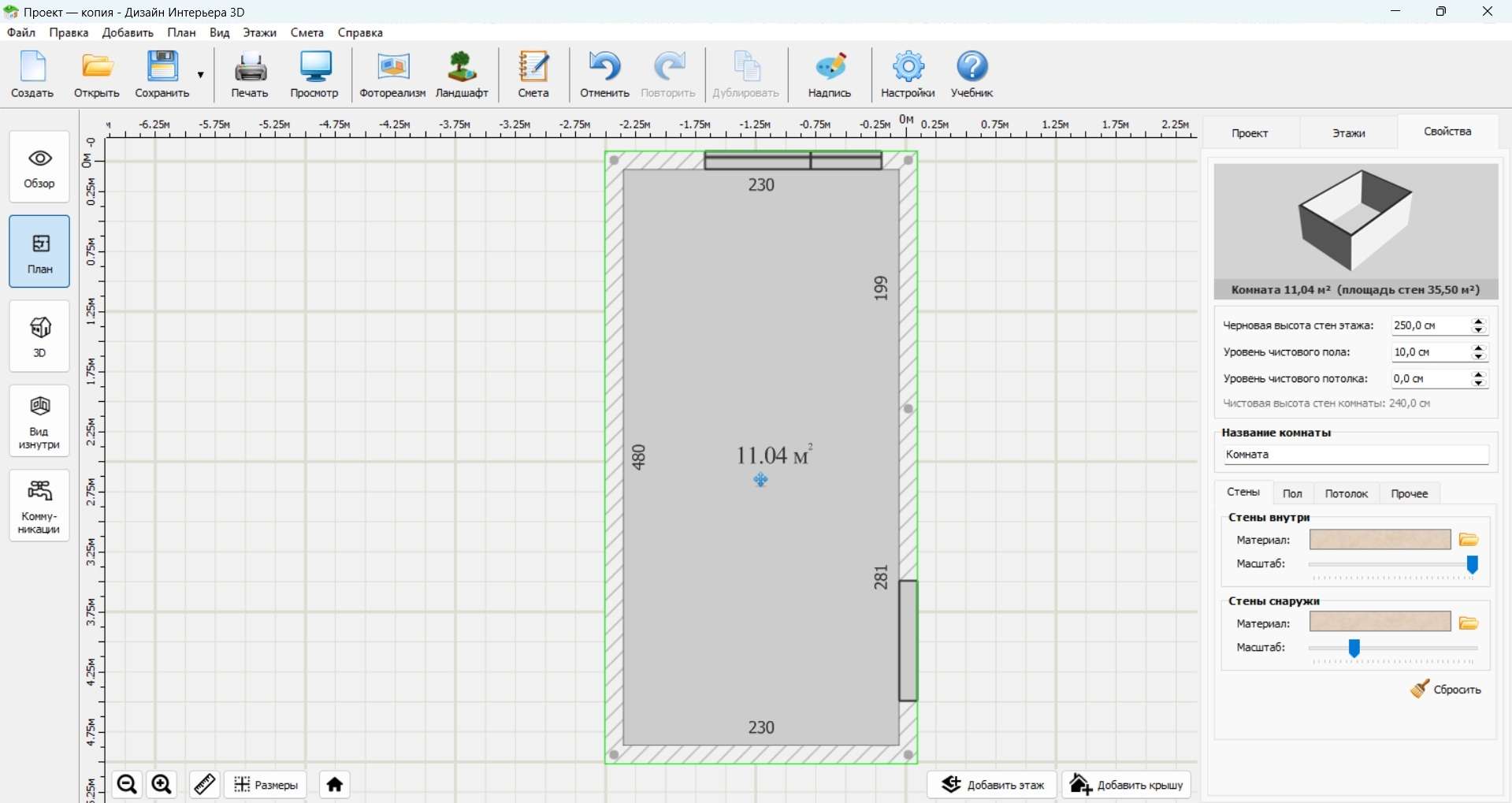The width and height of the screenshot is (1512, 803).
Task: Click the Надпись label tool
Action: [830, 75]
